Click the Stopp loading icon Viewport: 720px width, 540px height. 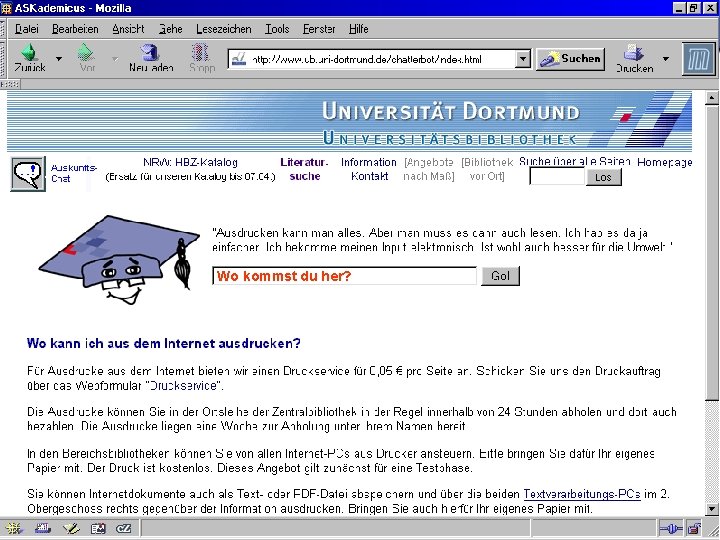pos(201,52)
